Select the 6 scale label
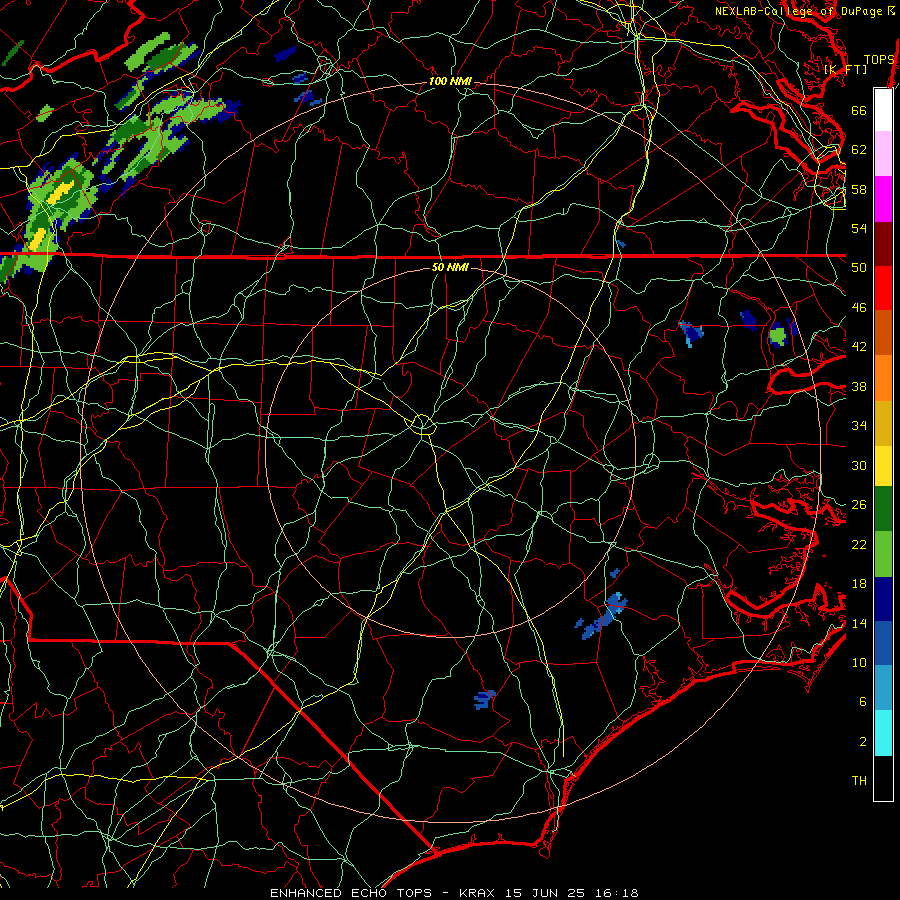The image size is (900, 900). 863,701
